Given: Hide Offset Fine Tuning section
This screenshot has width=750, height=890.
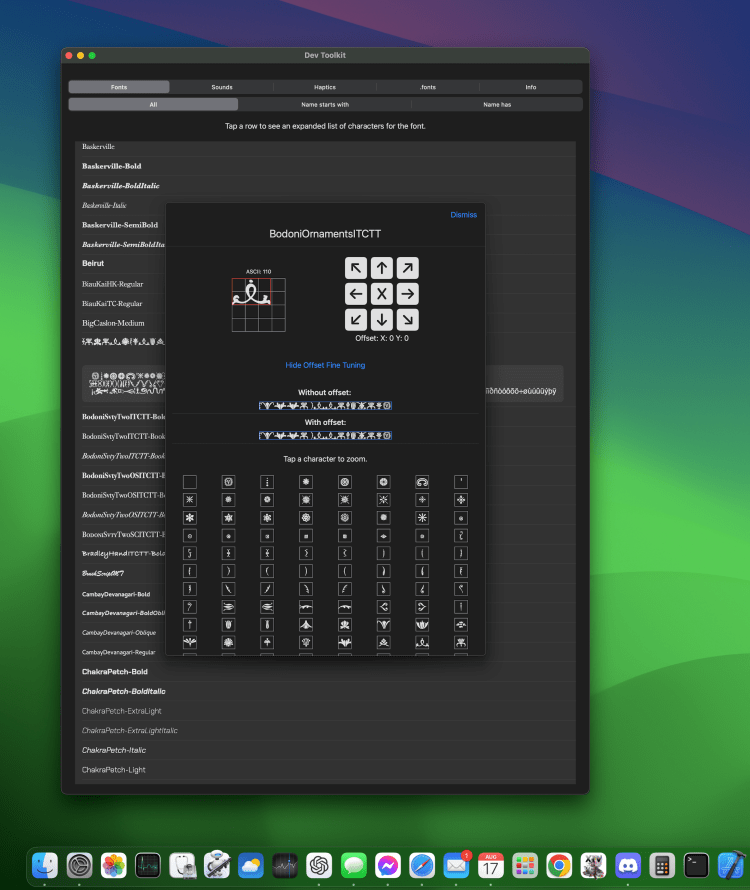Looking at the screenshot, I should [x=325, y=365].
